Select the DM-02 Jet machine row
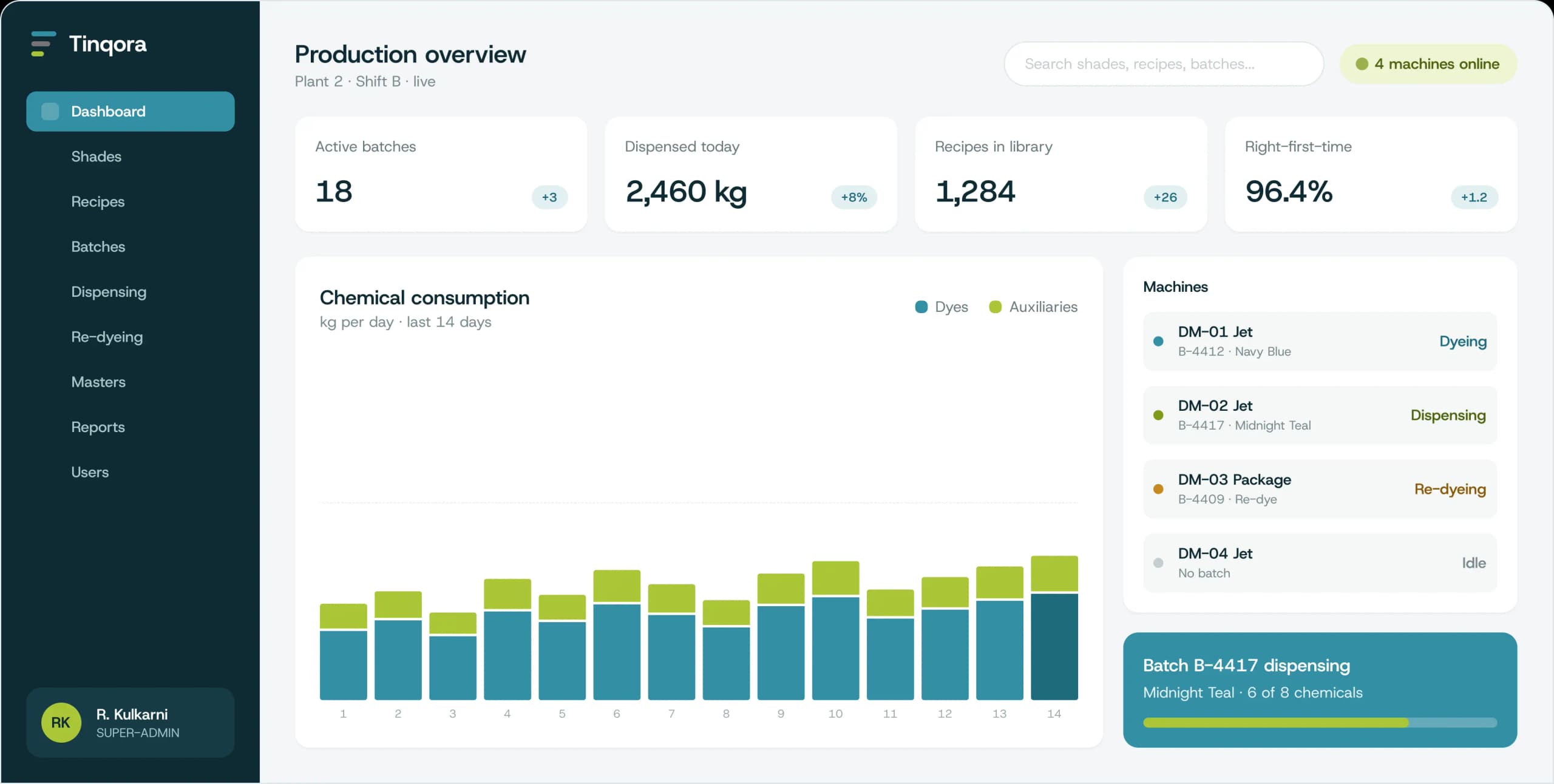The height and width of the screenshot is (784, 1554). point(1320,415)
